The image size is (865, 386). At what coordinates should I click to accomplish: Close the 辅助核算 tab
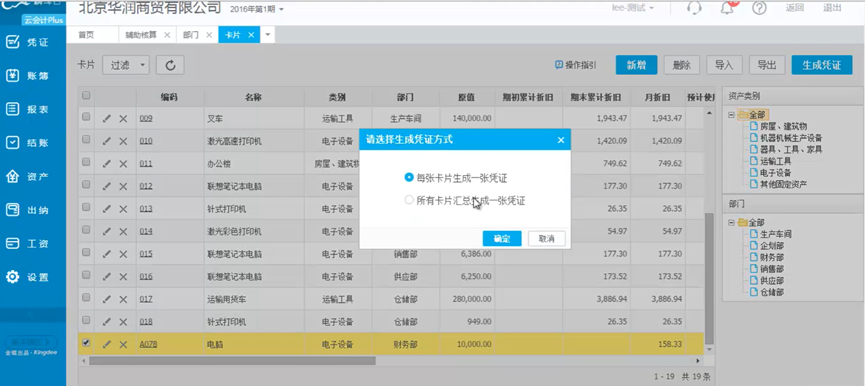(167, 35)
